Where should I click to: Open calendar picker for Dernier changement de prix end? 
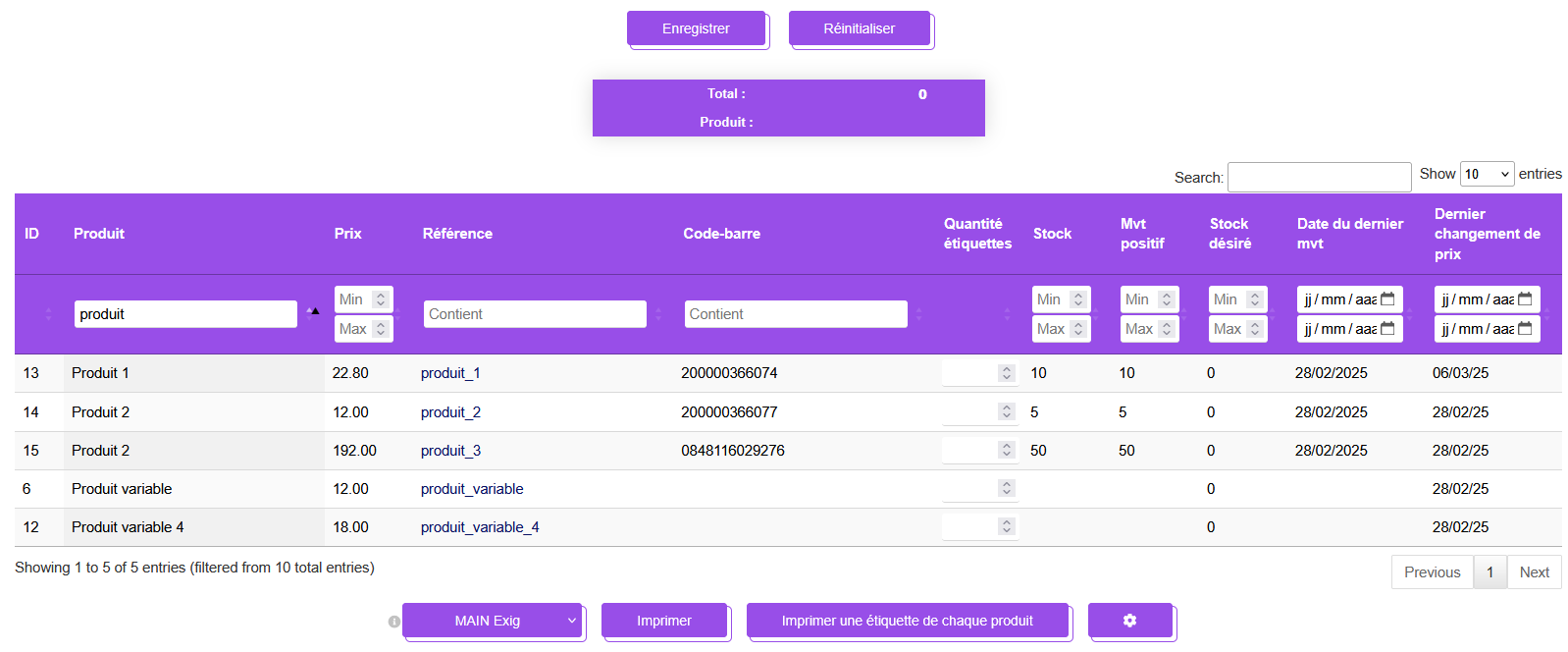1525,329
